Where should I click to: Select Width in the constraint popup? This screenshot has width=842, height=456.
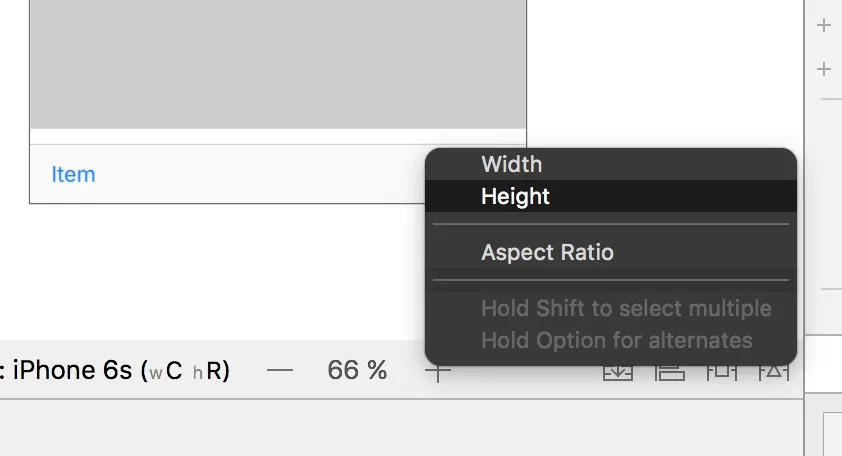click(x=511, y=164)
